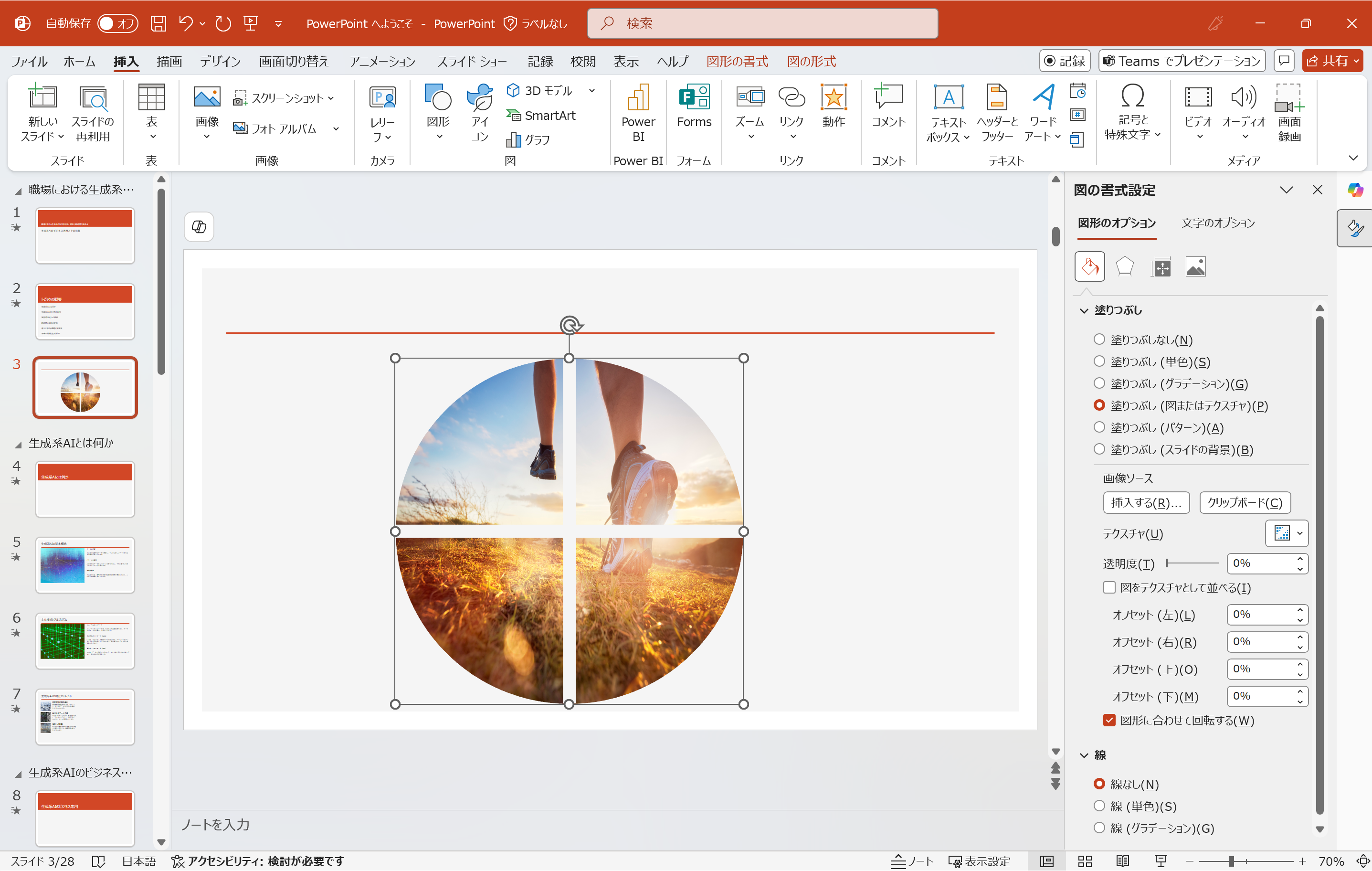Open the 図形 shapes gallery
This screenshot has width=1372, height=871.
click(x=438, y=112)
